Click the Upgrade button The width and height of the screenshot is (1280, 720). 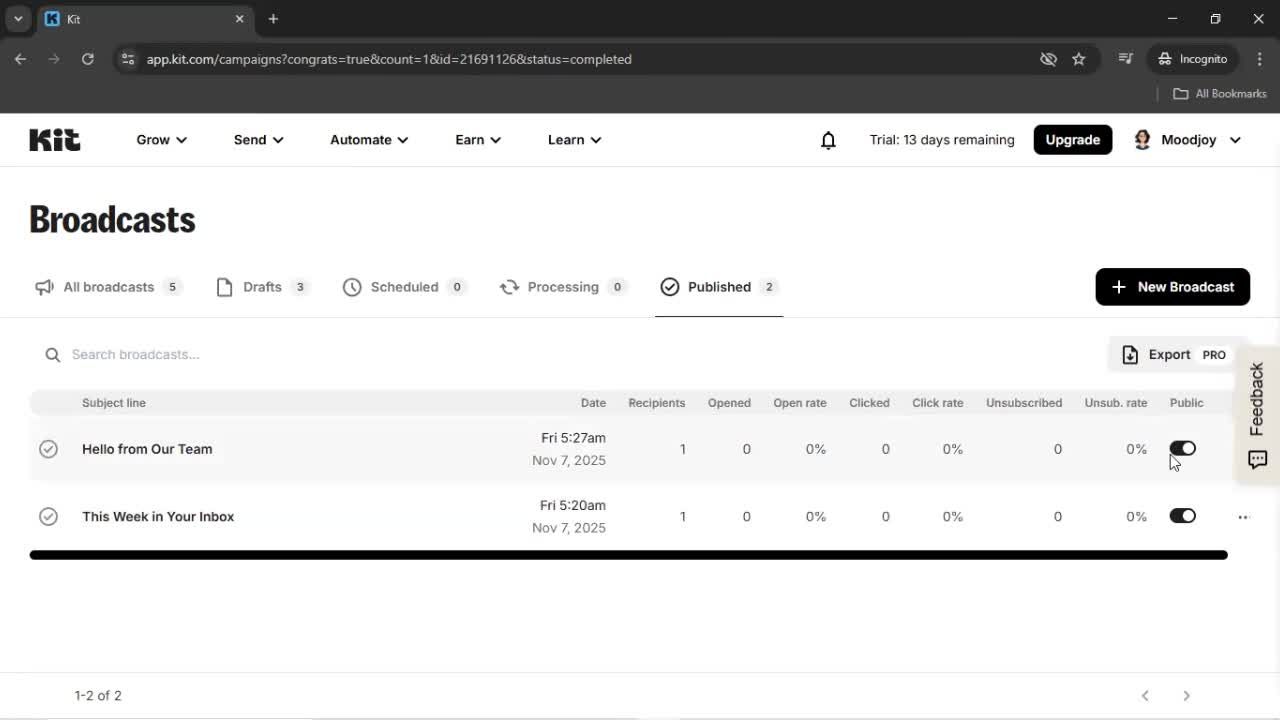pos(1072,139)
